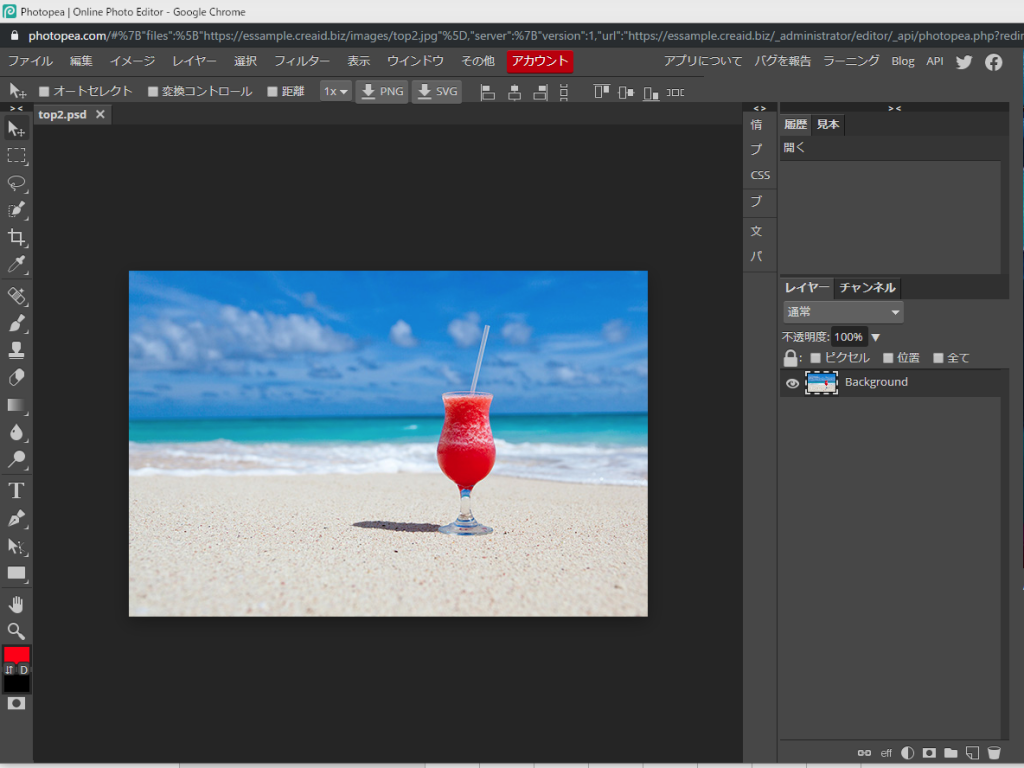Screen dimensions: 1024x768
Task: Add raster mask to layer
Action: (929, 753)
